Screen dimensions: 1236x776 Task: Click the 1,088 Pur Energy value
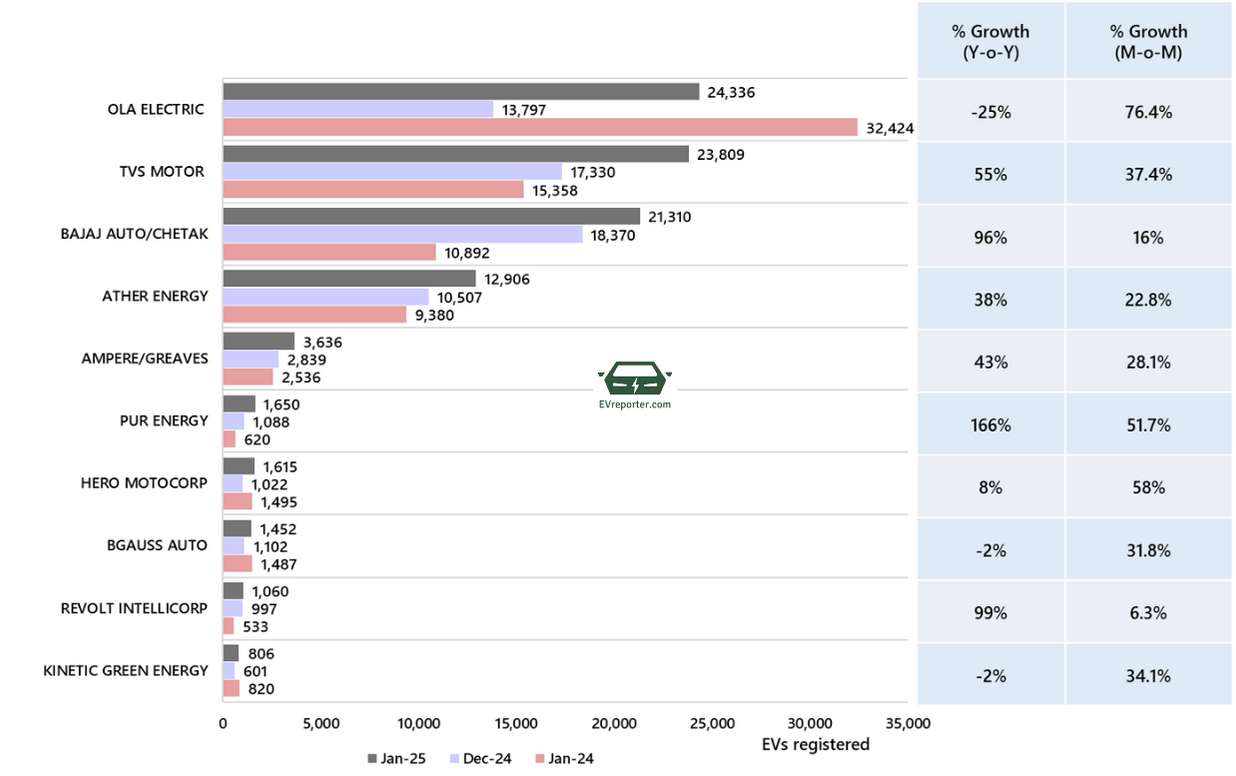[x=270, y=422]
